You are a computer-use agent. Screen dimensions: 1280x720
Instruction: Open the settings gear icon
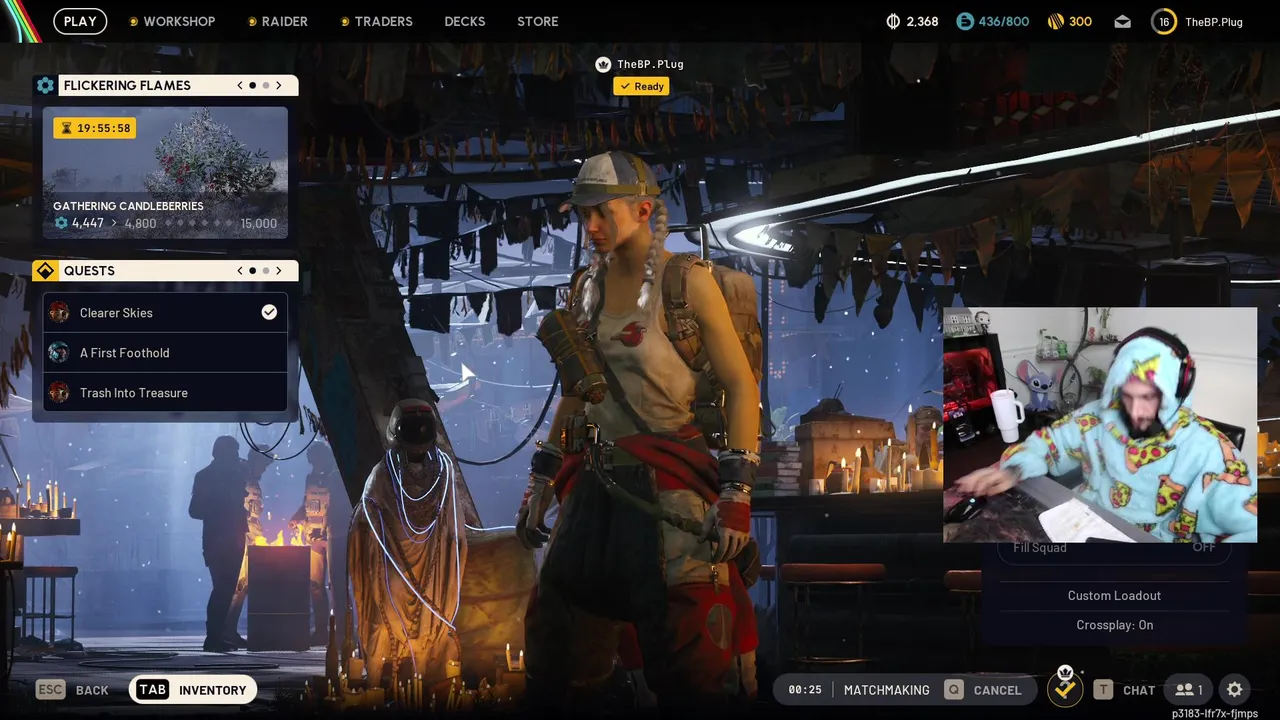point(1235,690)
